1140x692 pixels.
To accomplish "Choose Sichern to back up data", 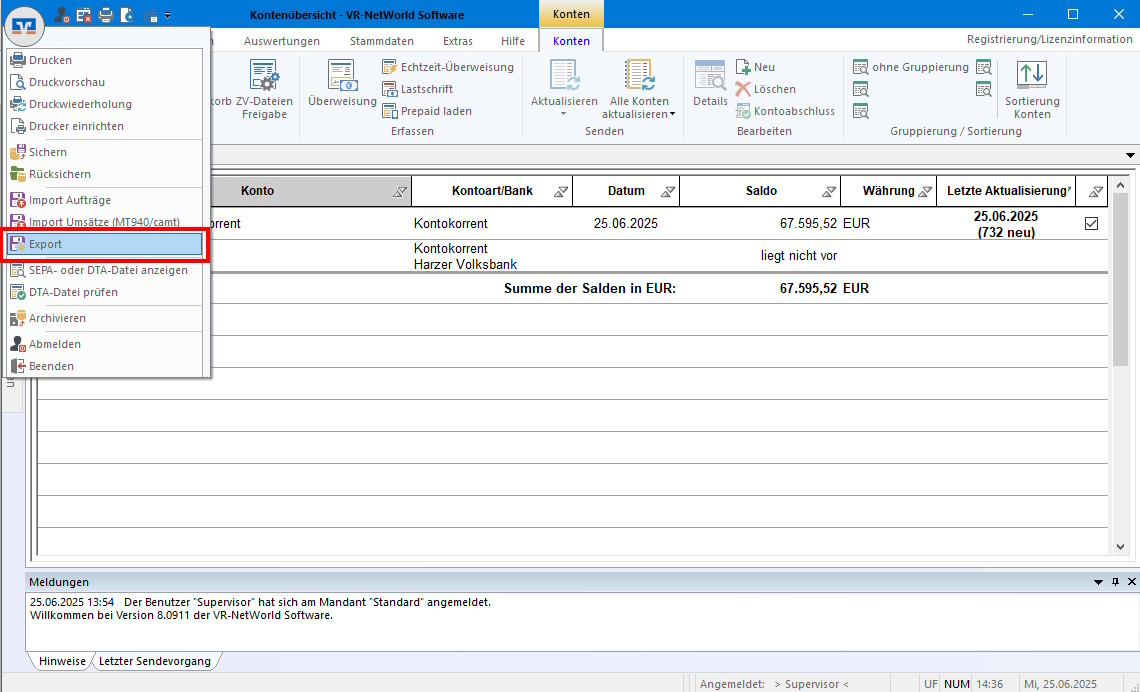I will tap(105, 152).
